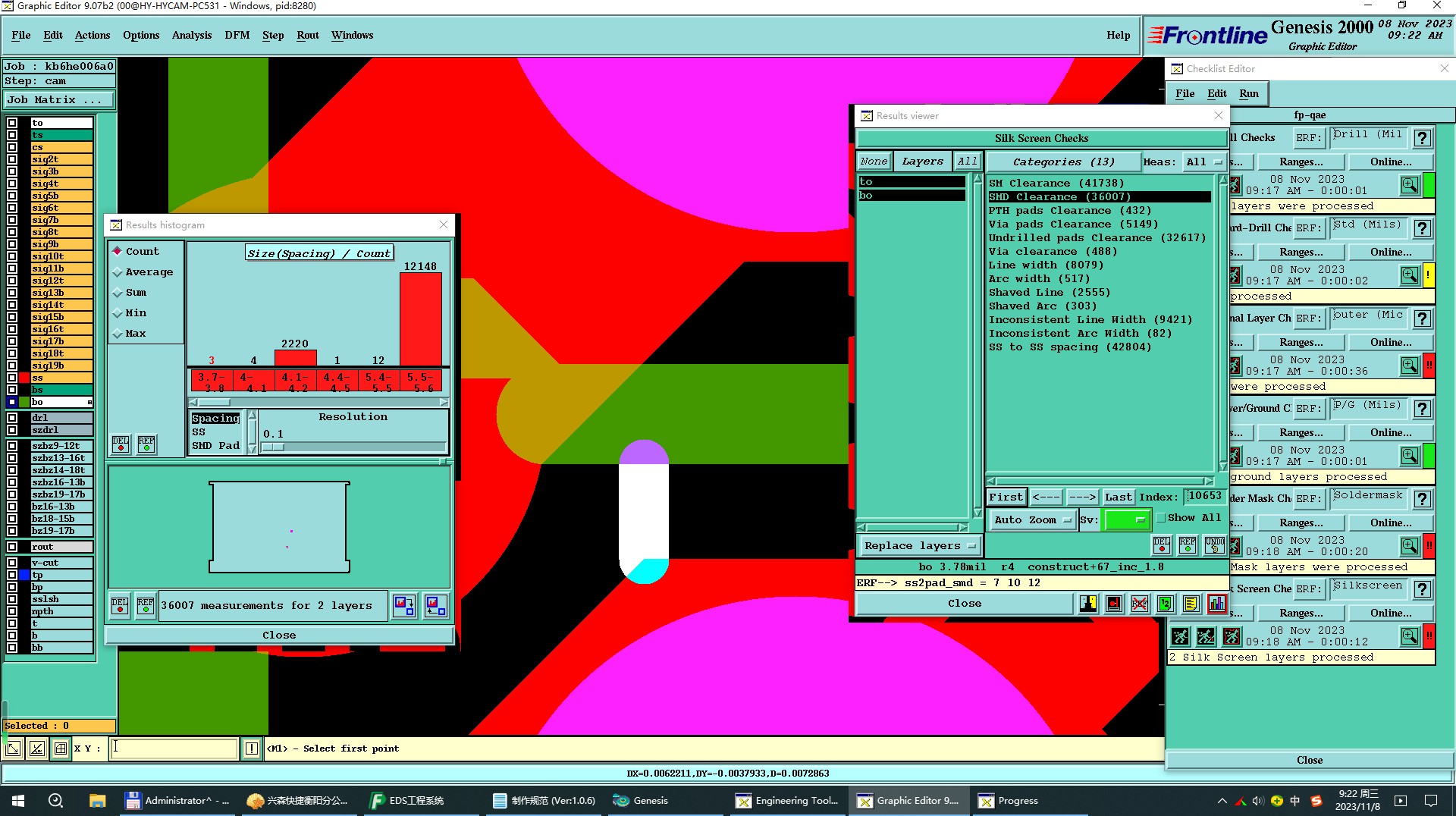The width and height of the screenshot is (1456, 816).
Task: Click the X Y coordinate input field
Action: 174,749
